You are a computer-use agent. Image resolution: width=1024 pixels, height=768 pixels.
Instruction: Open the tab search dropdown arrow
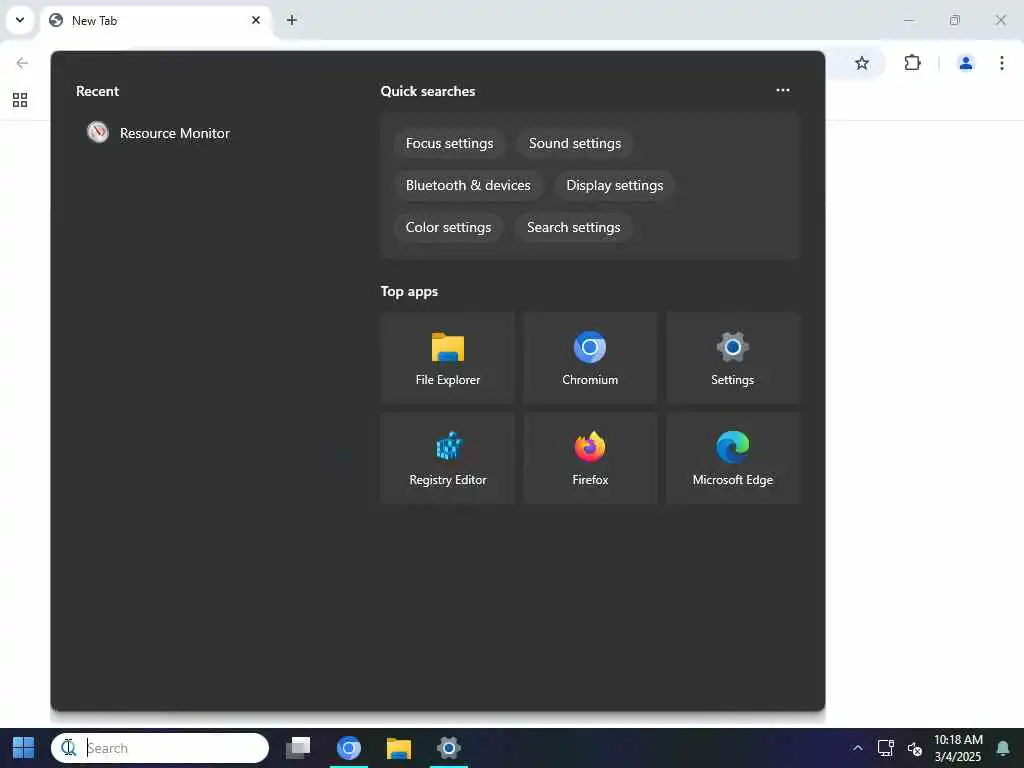[20, 20]
